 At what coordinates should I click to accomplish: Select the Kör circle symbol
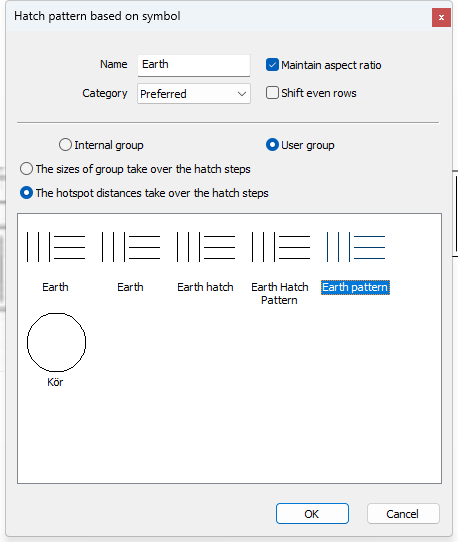pyautogui.click(x=56, y=342)
